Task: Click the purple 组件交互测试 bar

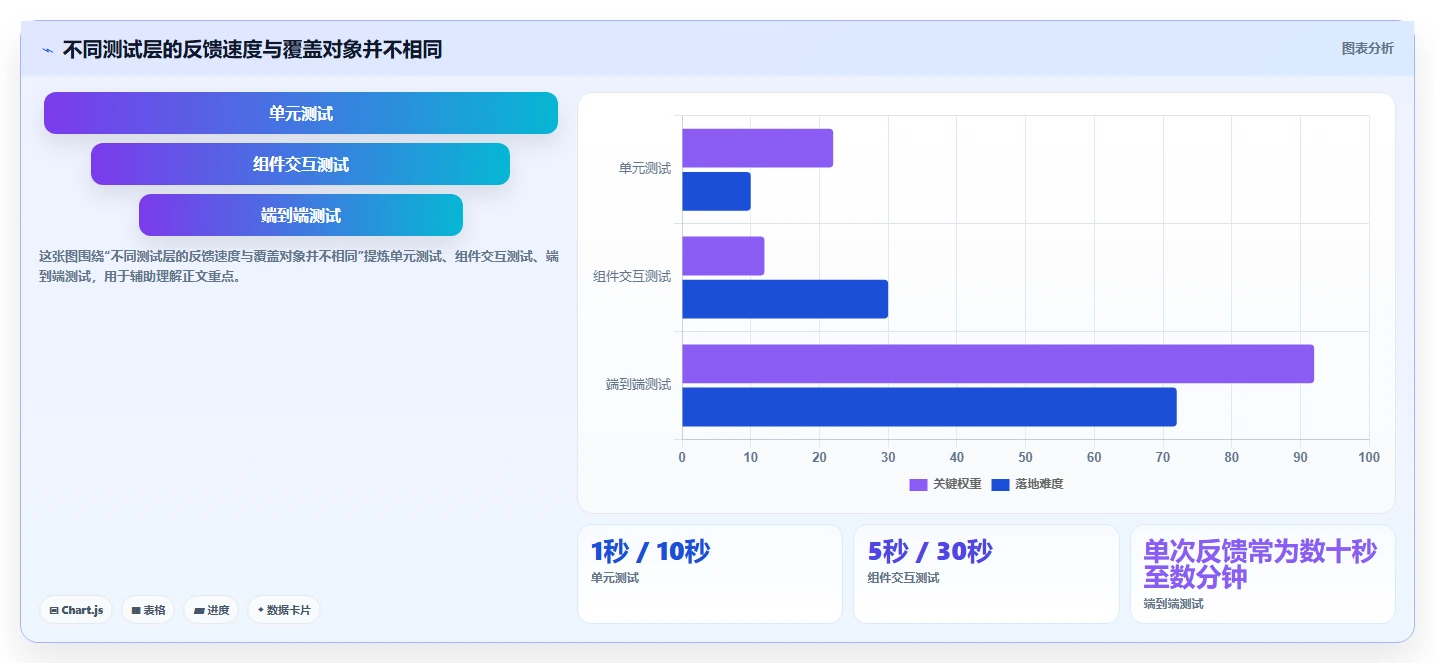Action: pyautogui.click(x=723, y=256)
